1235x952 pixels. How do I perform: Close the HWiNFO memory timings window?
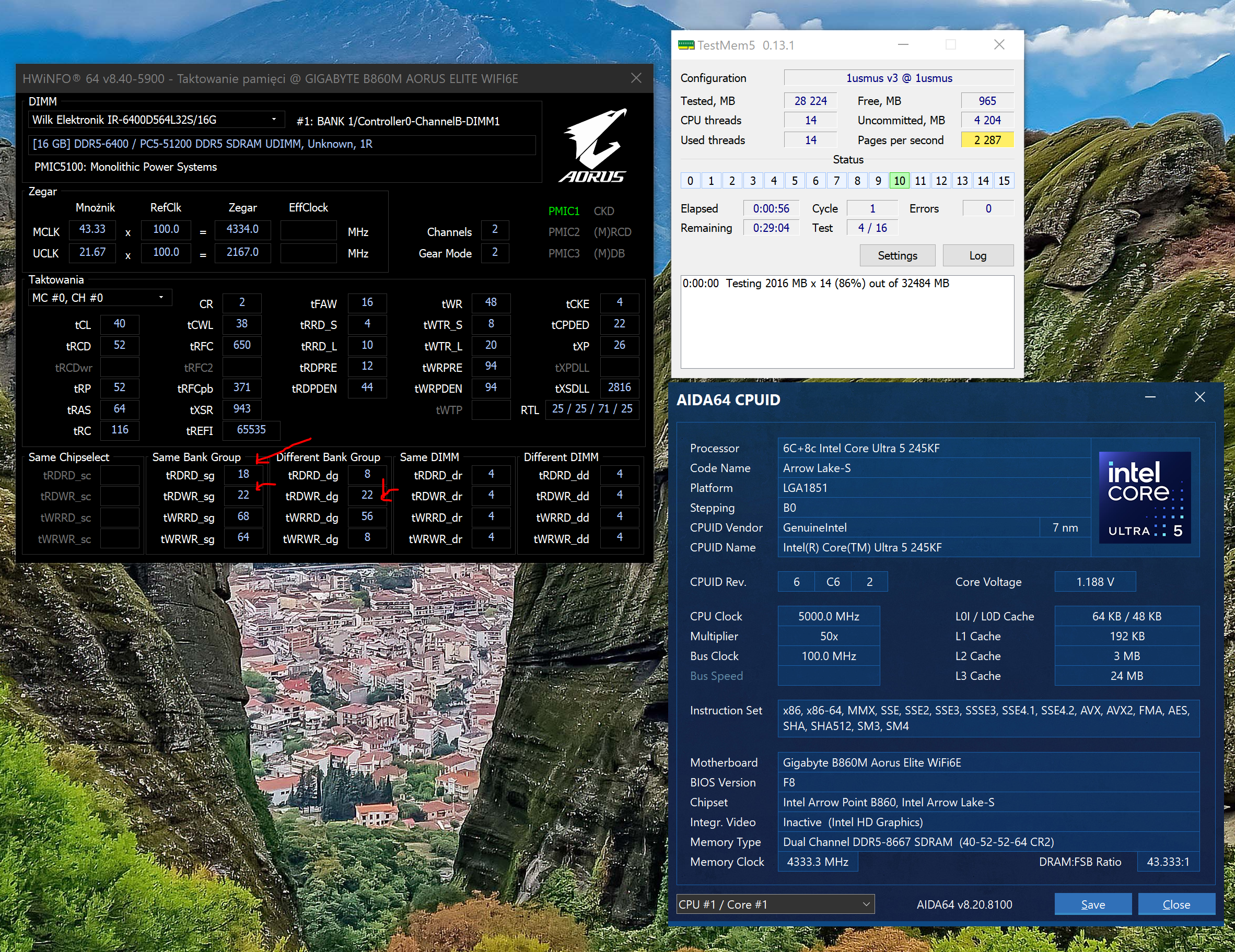pos(636,78)
